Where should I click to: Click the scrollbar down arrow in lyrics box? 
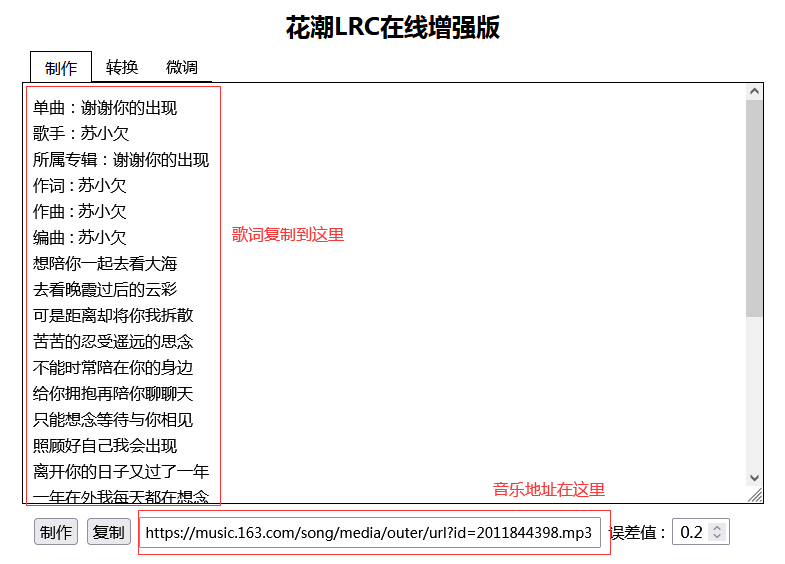coord(754,478)
